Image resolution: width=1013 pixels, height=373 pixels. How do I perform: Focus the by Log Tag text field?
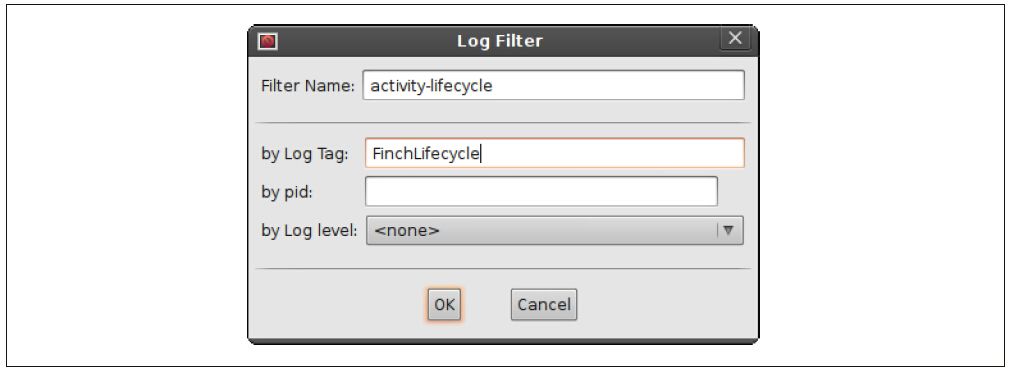click(554, 153)
